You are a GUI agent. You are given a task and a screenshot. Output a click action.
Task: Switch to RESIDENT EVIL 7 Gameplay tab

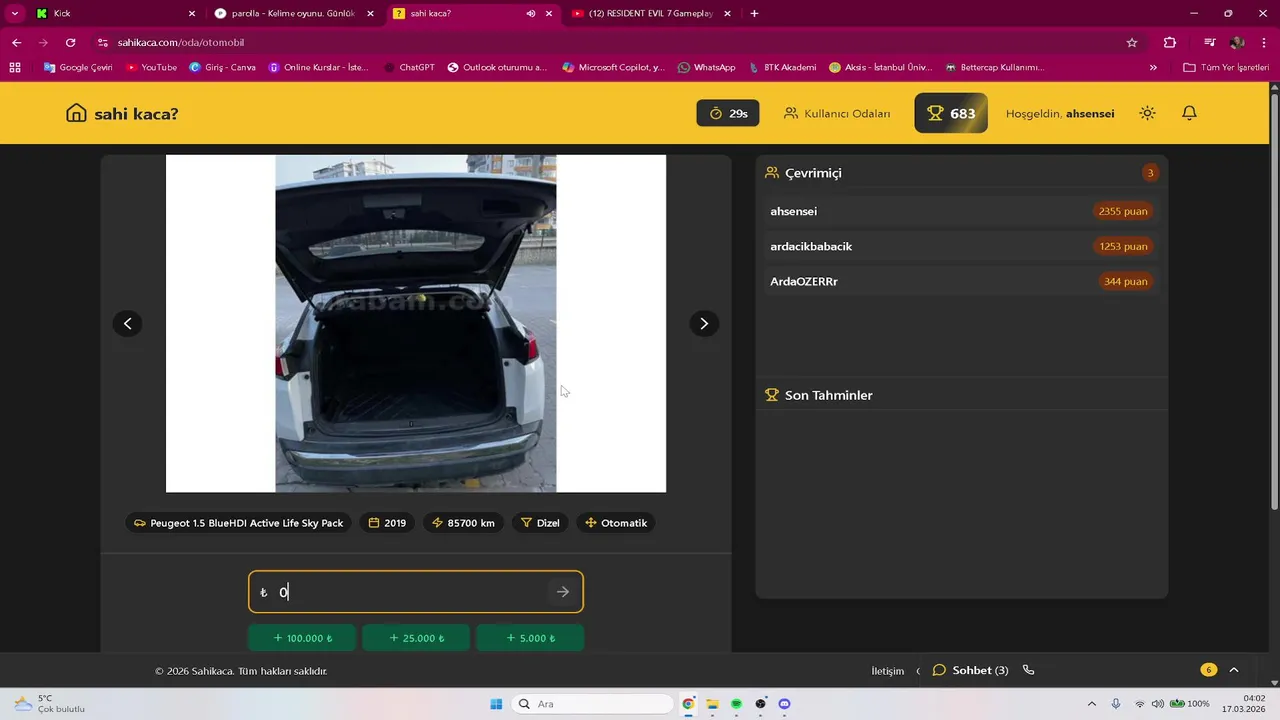click(x=649, y=14)
